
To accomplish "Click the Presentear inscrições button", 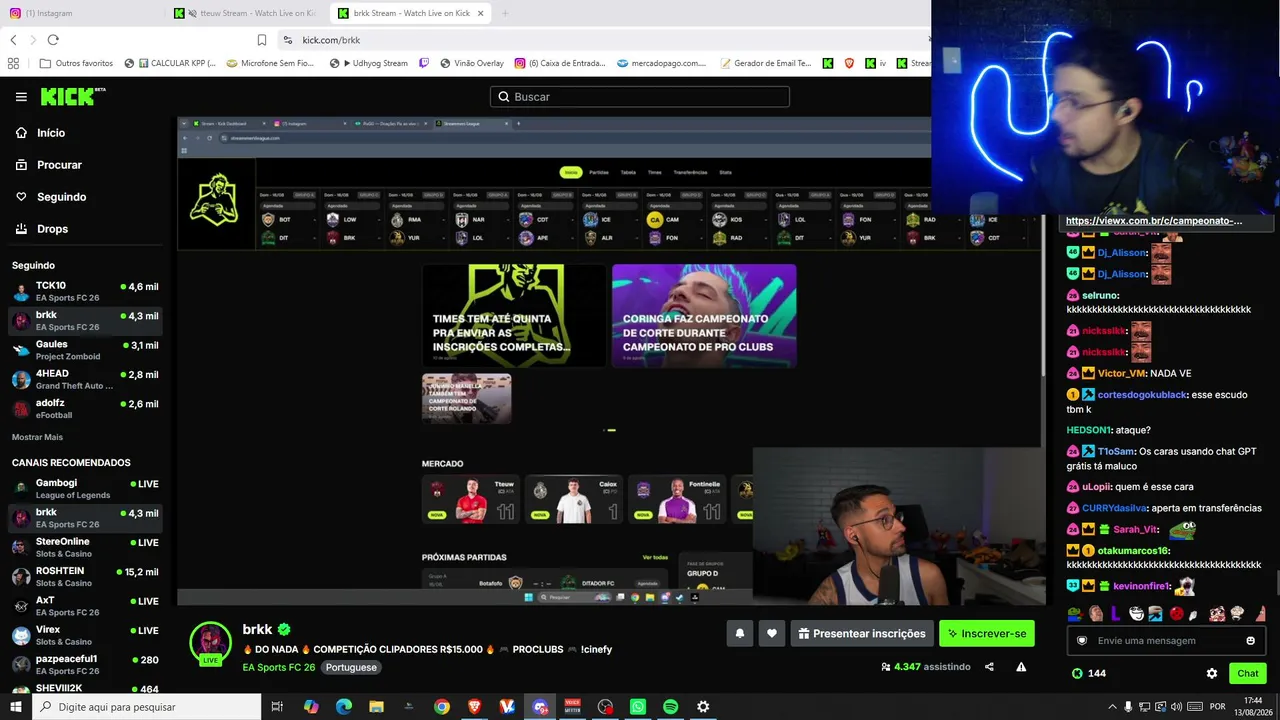I will tap(862, 633).
